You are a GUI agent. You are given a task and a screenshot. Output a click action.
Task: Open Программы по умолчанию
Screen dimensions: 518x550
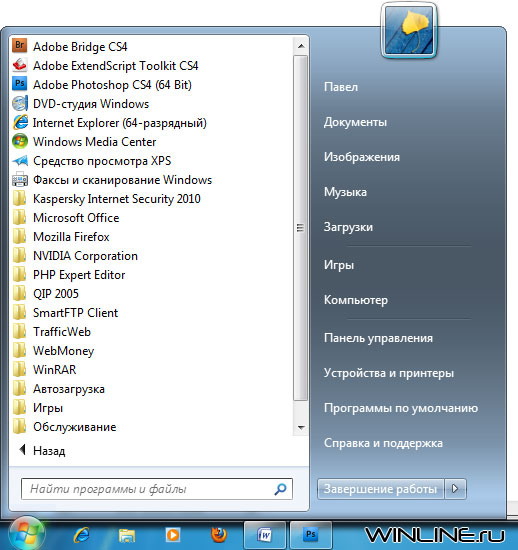point(401,408)
